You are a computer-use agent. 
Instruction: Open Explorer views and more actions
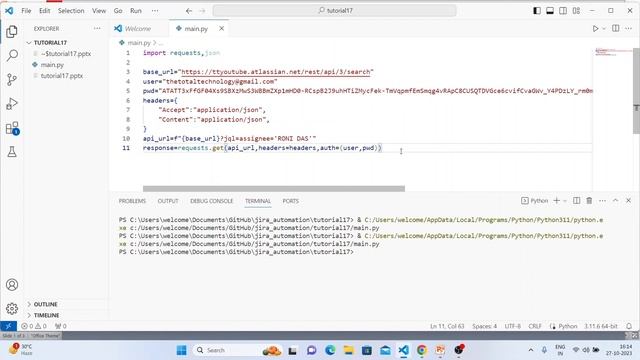pyautogui.click(x=97, y=28)
